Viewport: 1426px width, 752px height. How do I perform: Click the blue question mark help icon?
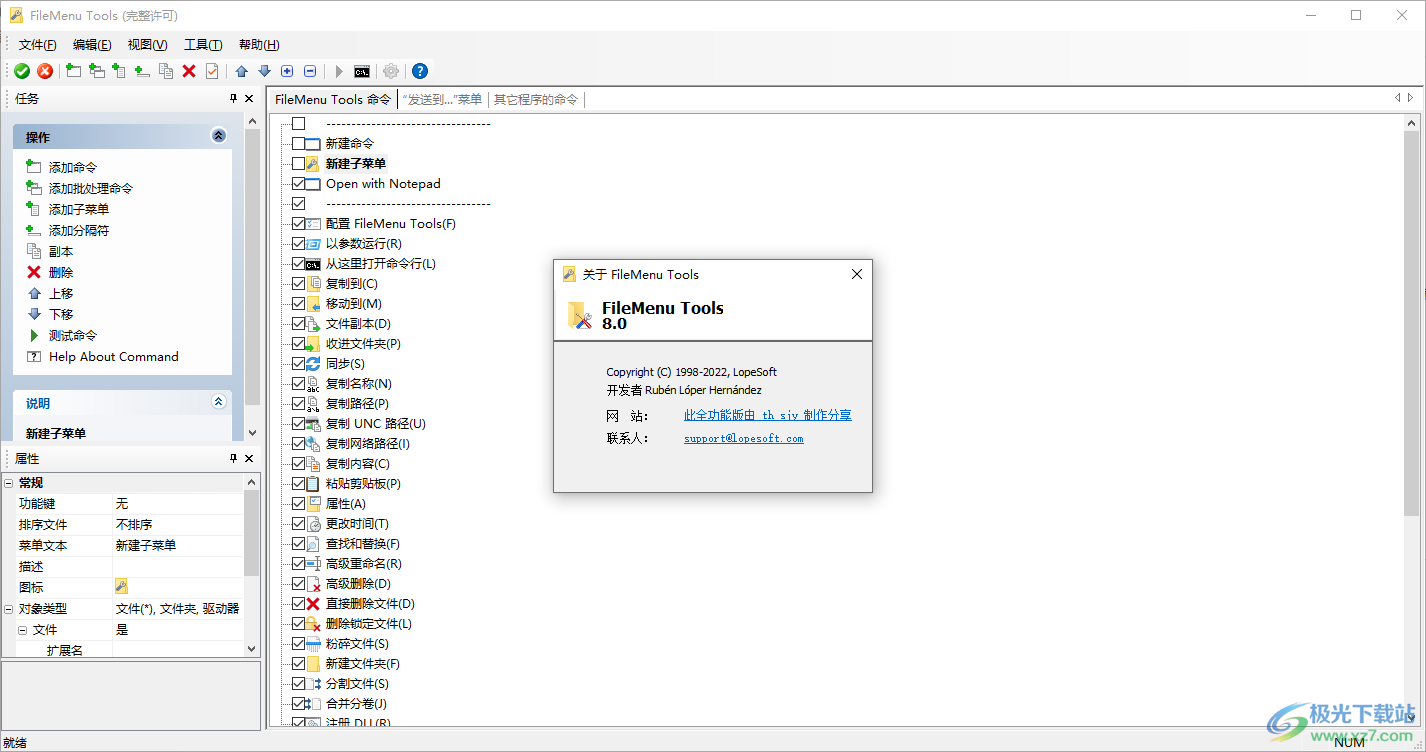(419, 70)
